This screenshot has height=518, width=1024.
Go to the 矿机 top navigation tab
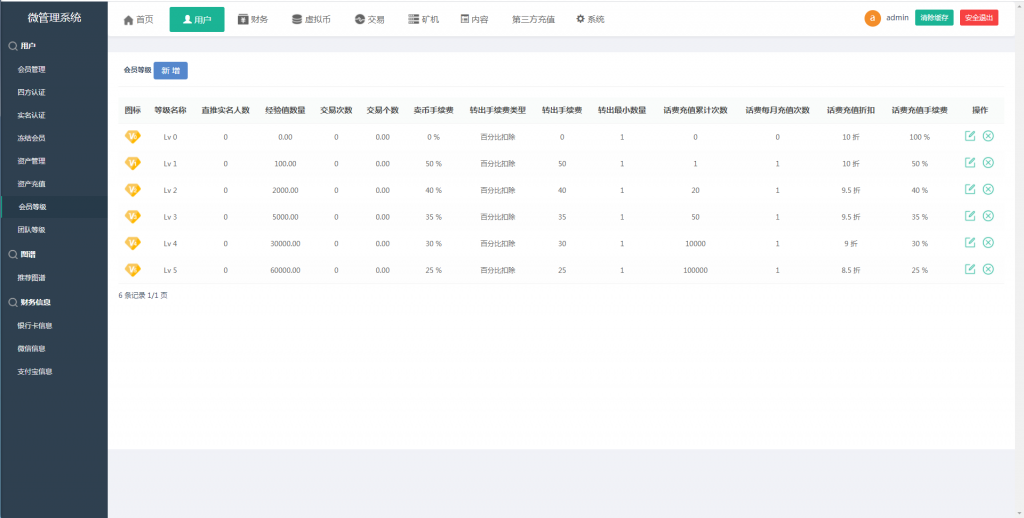423,20
